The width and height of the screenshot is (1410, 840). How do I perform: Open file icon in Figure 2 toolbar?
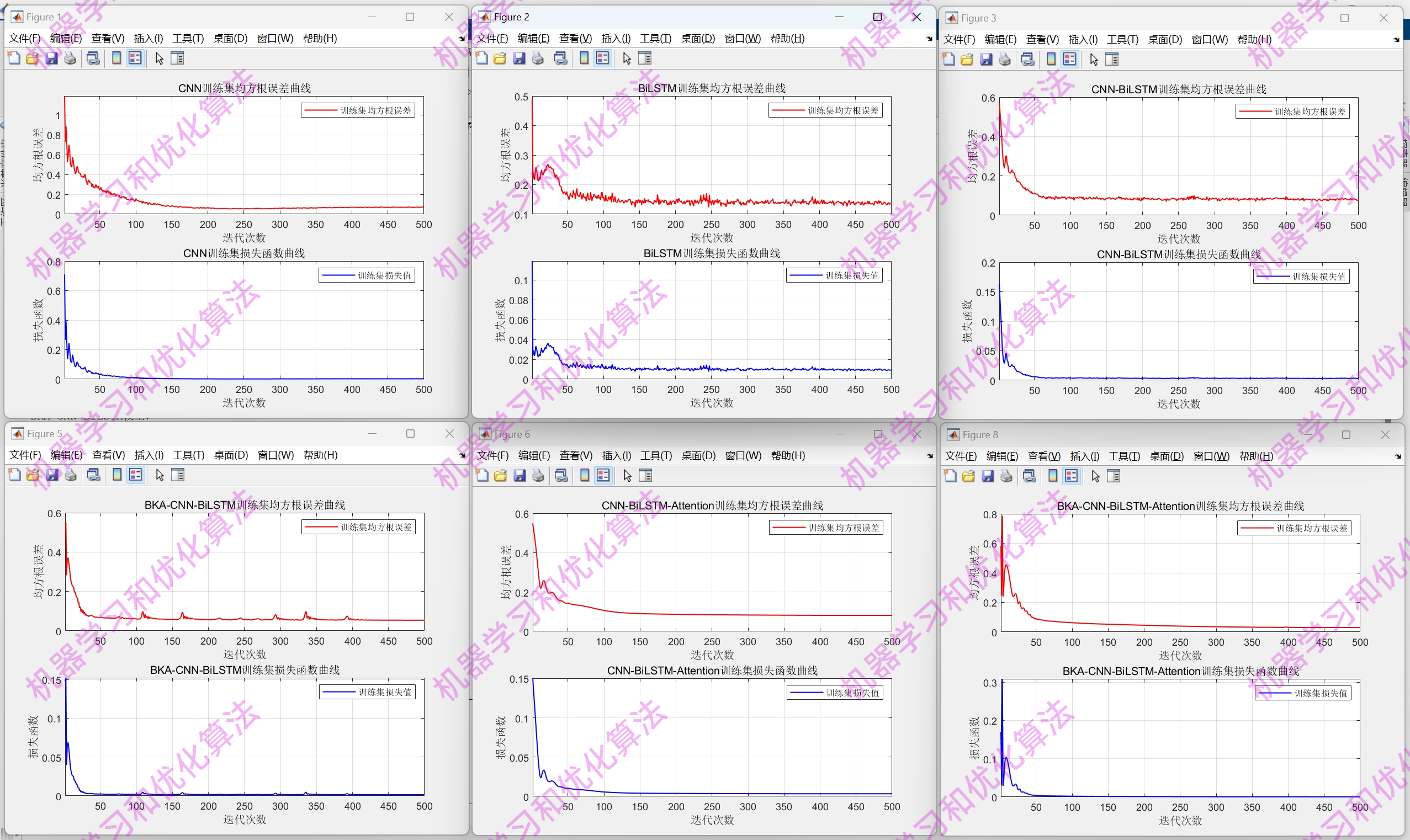pyautogui.click(x=500, y=59)
